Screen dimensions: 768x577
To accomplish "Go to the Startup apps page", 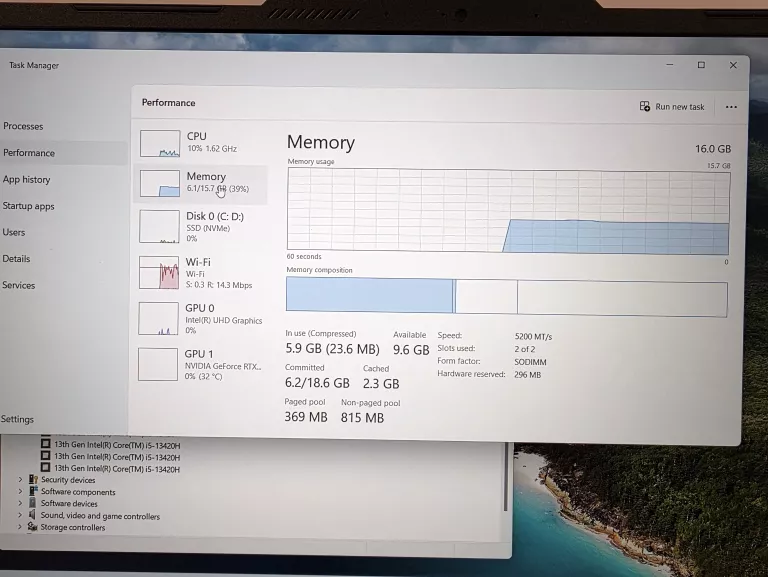I will (28, 206).
